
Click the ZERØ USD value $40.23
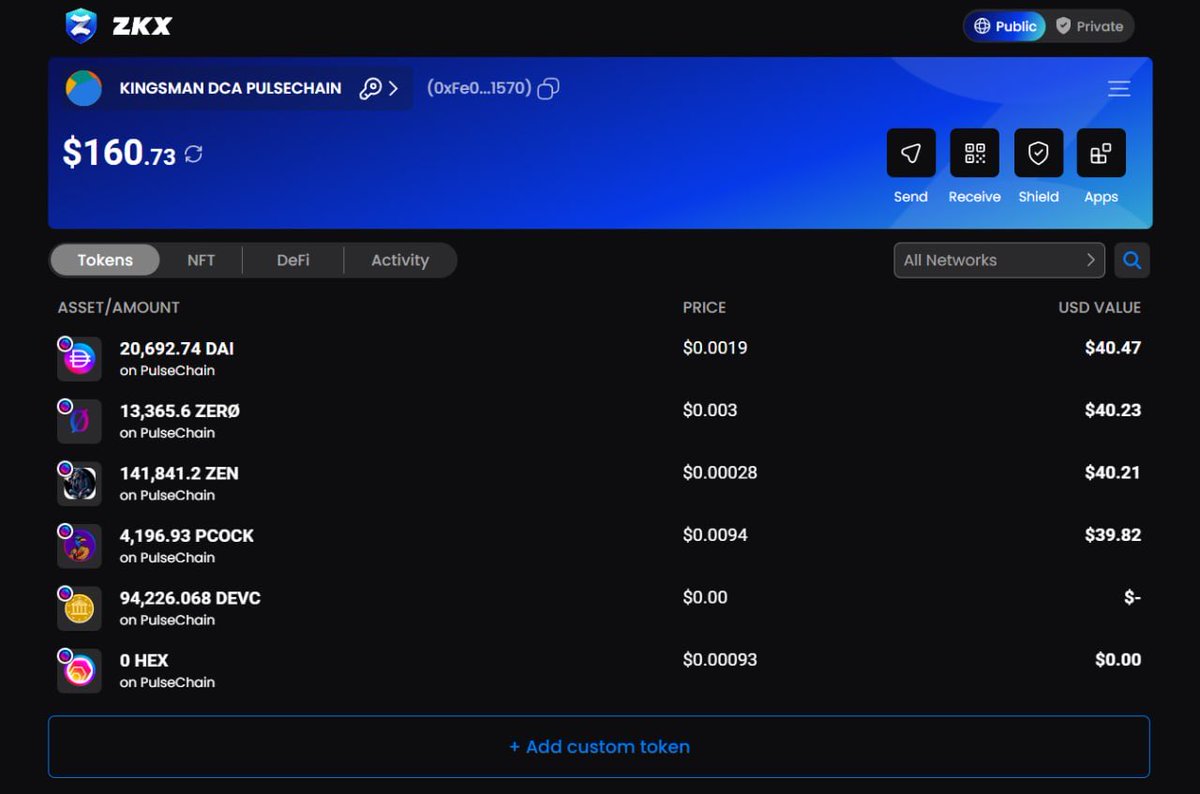[x=1113, y=410]
